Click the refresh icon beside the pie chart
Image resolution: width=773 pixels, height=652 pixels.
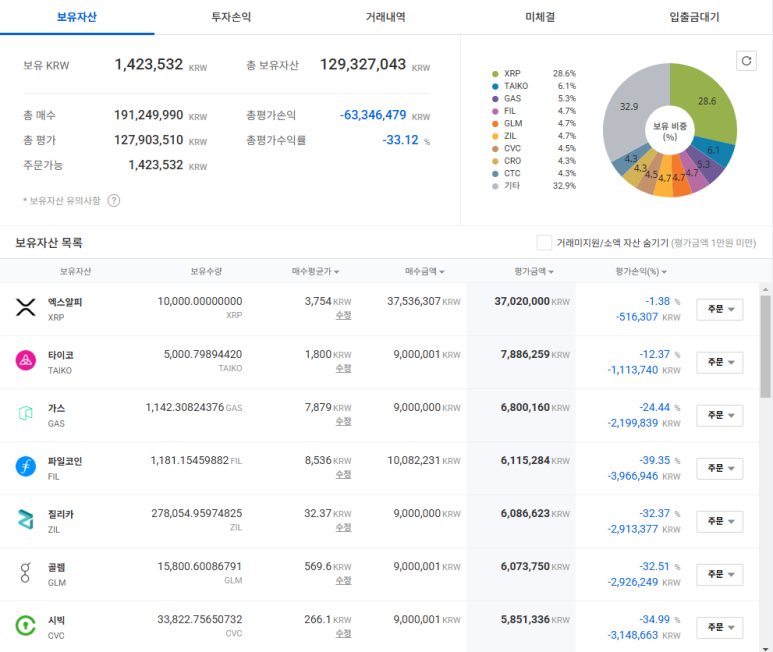coord(746,61)
